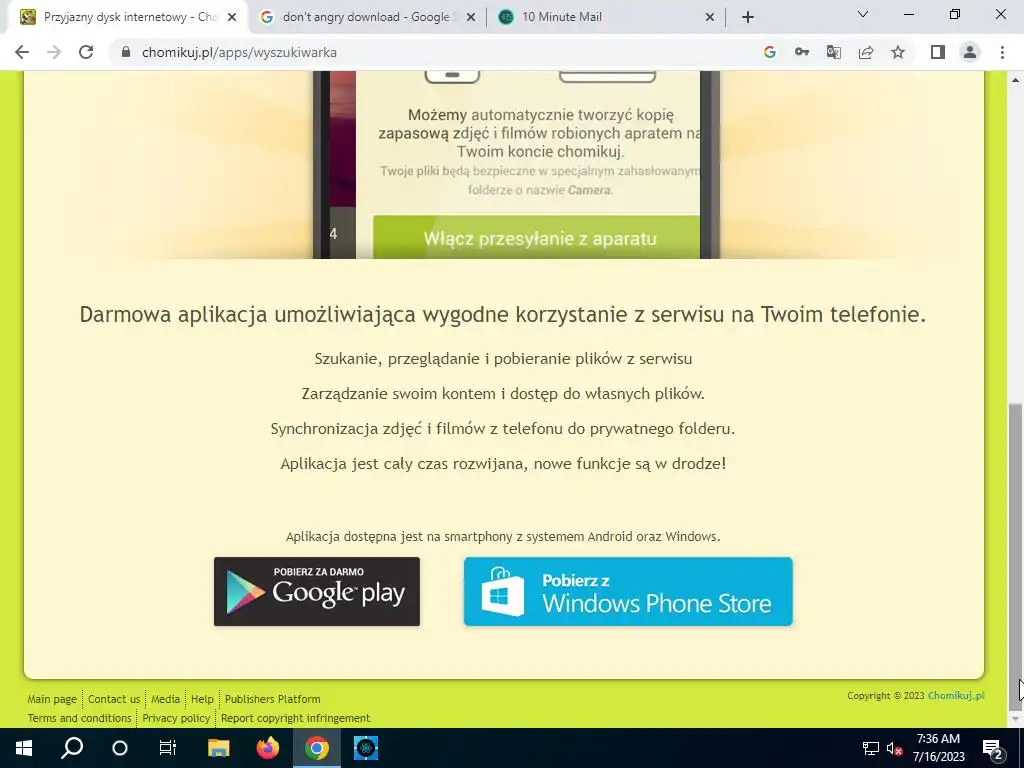Translate this page using the translate icon
1024x768 pixels.
[x=833, y=52]
